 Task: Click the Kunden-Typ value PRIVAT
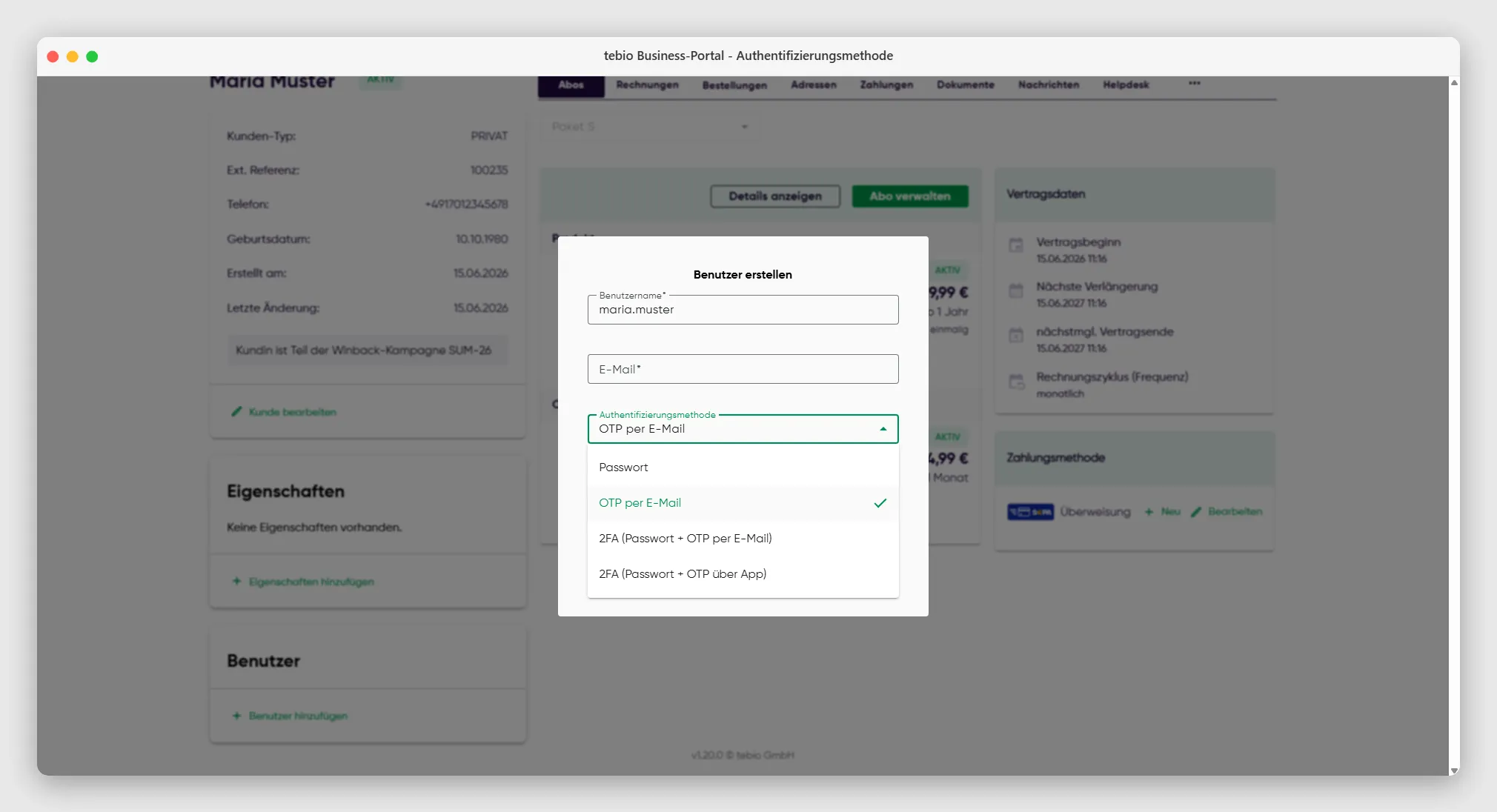489,136
